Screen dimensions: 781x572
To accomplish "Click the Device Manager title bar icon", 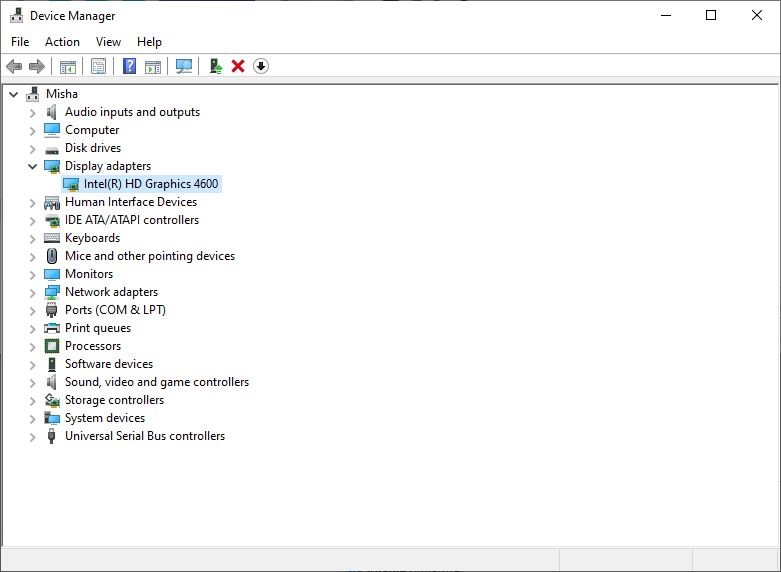I will point(16,15).
